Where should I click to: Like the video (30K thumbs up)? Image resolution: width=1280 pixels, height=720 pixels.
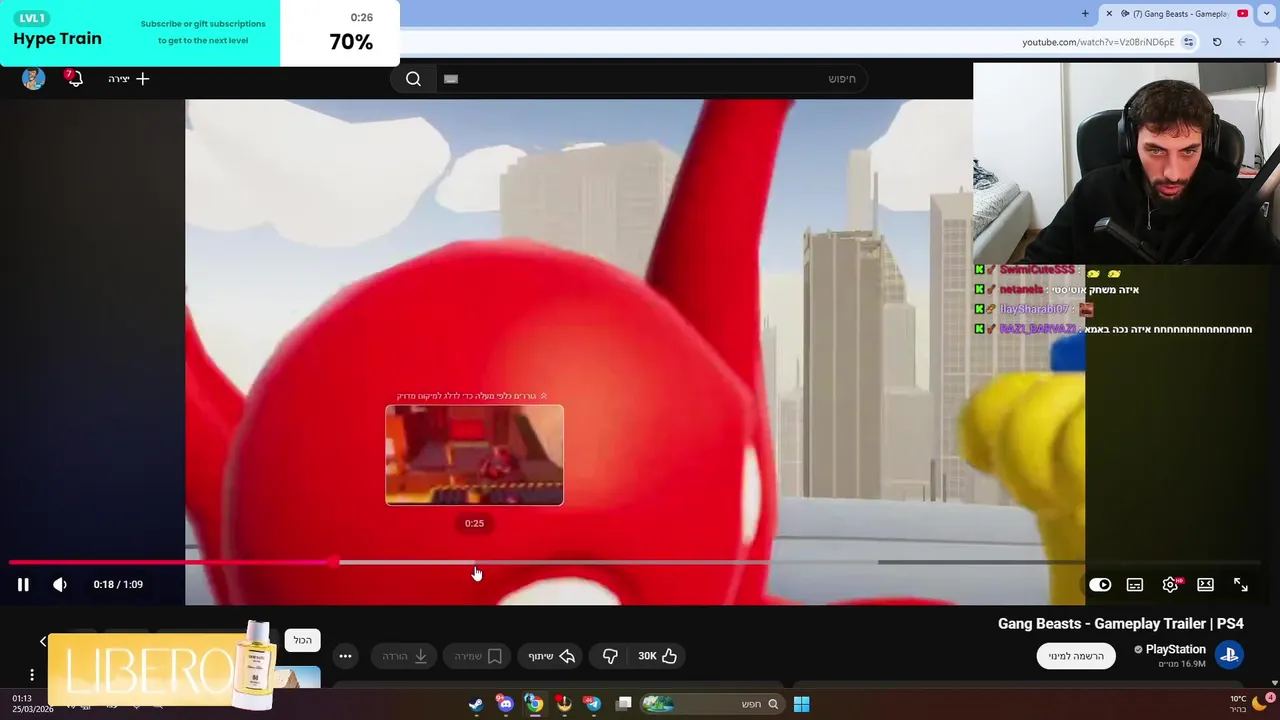658,656
